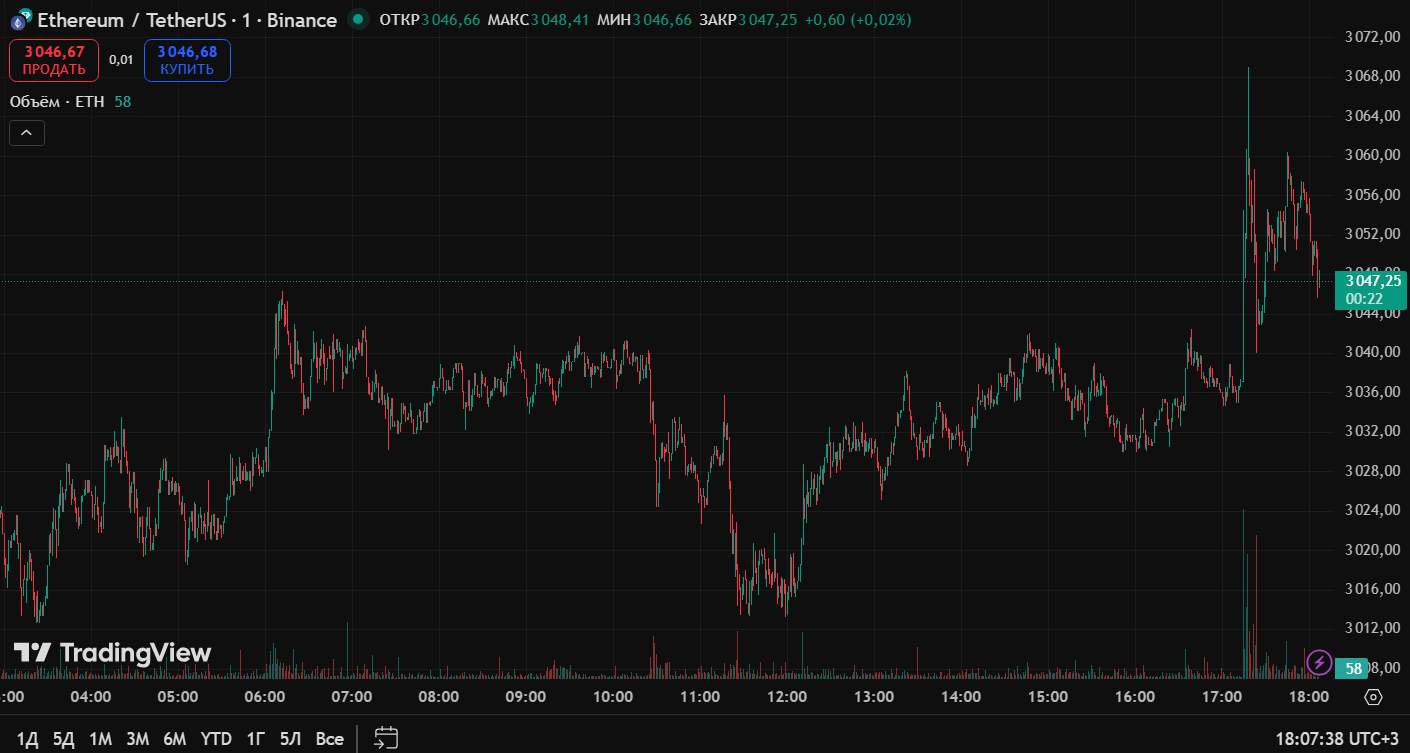Show all data with Все range

[329, 739]
